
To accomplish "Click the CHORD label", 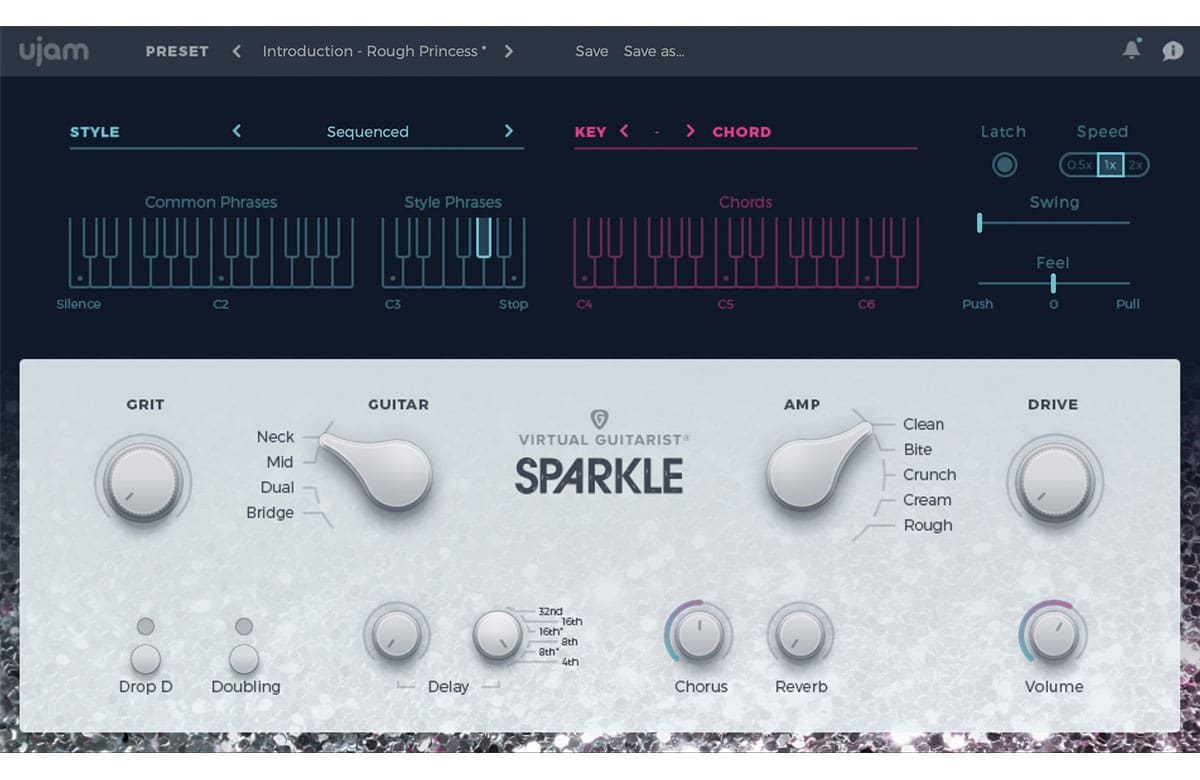I will [742, 131].
